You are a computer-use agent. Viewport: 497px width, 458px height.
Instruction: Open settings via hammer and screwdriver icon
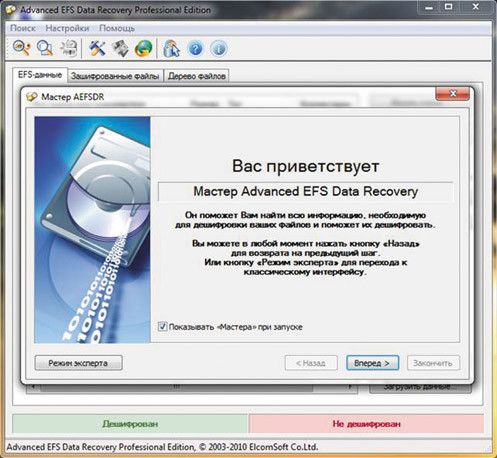[97, 48]
